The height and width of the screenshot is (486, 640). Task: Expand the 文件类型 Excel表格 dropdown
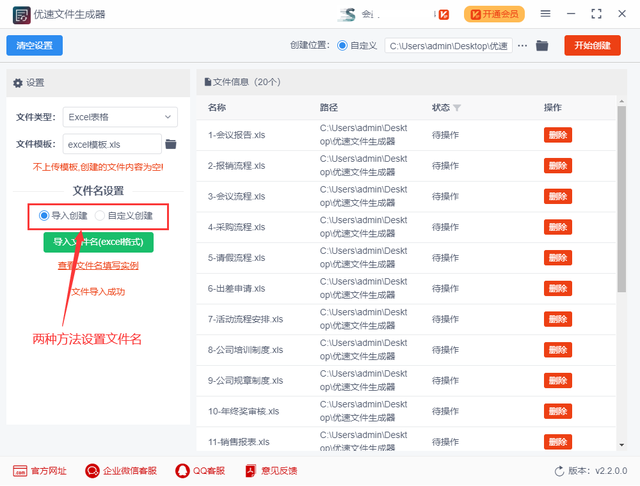pyautogui.click(x=120, y=117)
